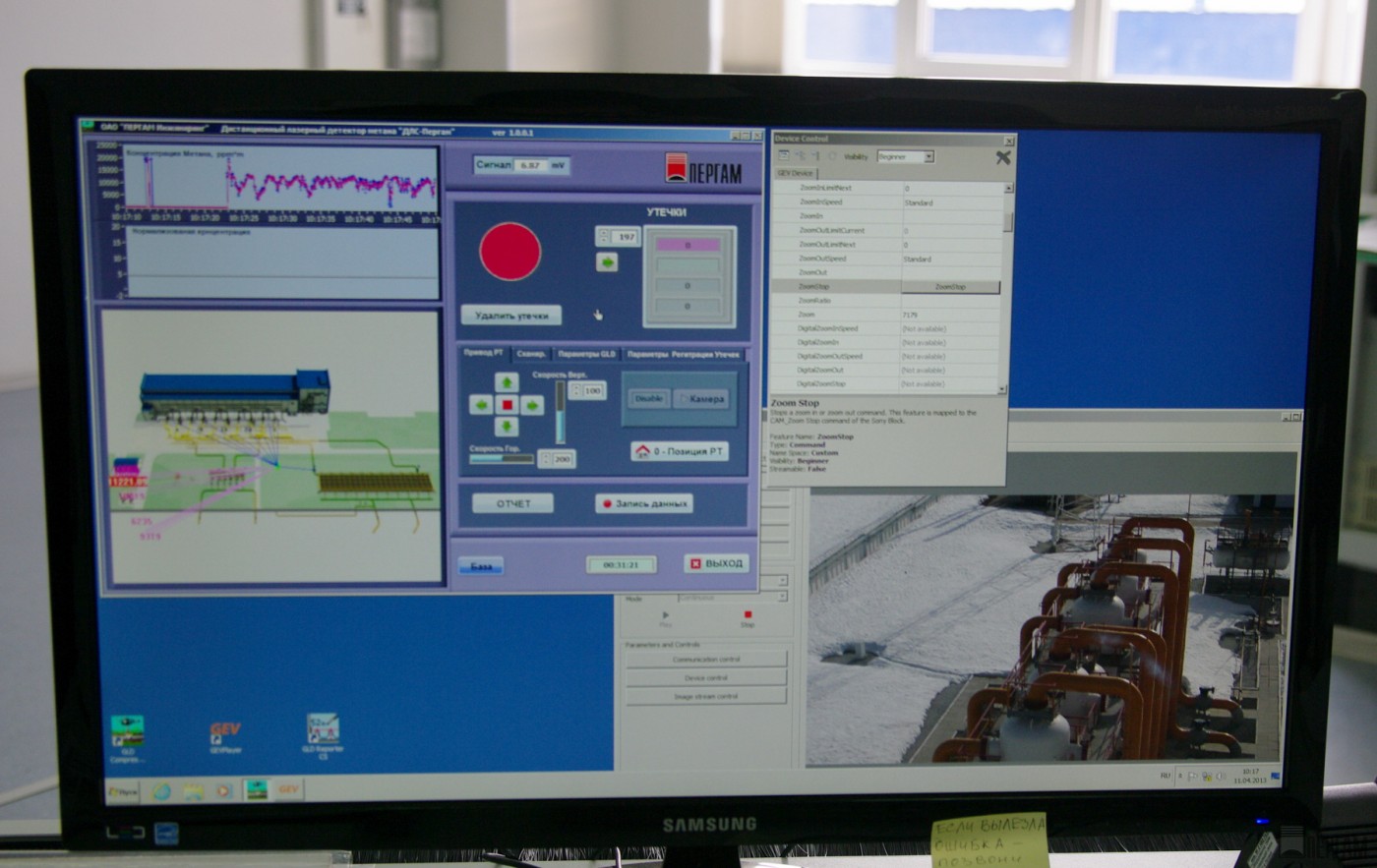Select the Сканер. tab
Viewport: 1377px width, 868px height.
[531, 353]
